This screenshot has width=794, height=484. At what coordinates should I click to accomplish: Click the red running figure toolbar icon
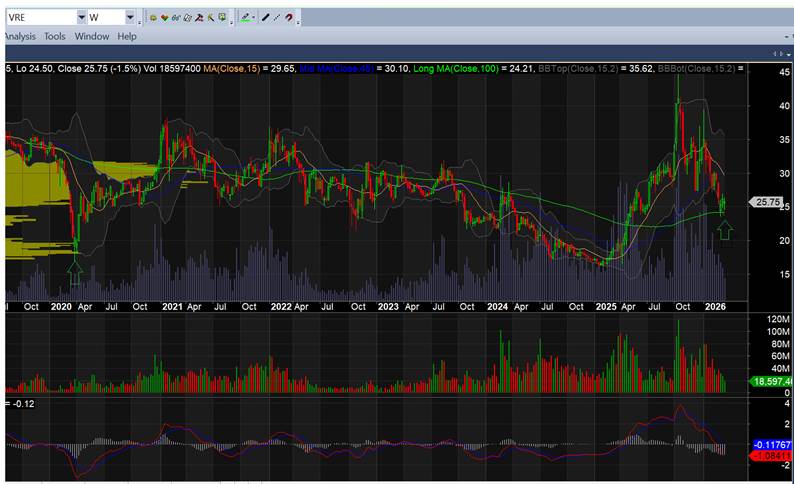[200, 18]
